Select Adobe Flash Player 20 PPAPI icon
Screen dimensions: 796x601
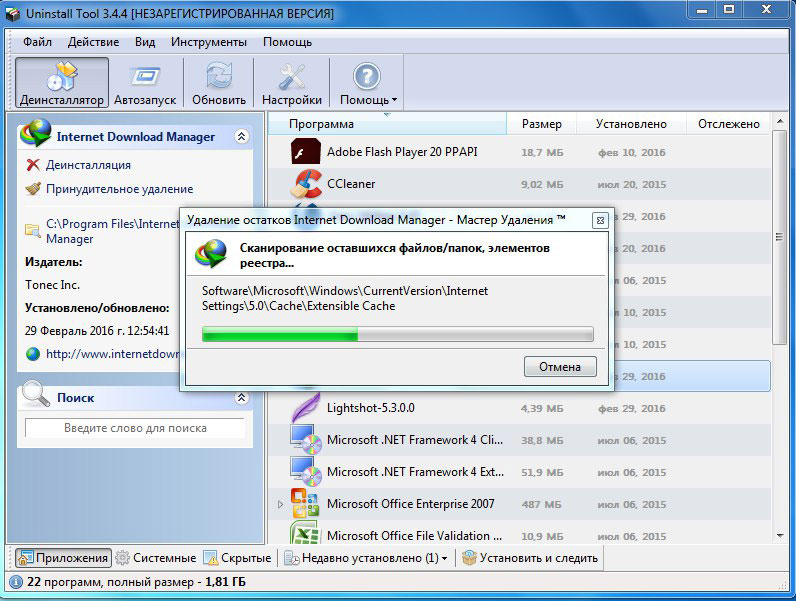[x=305, y=153]
